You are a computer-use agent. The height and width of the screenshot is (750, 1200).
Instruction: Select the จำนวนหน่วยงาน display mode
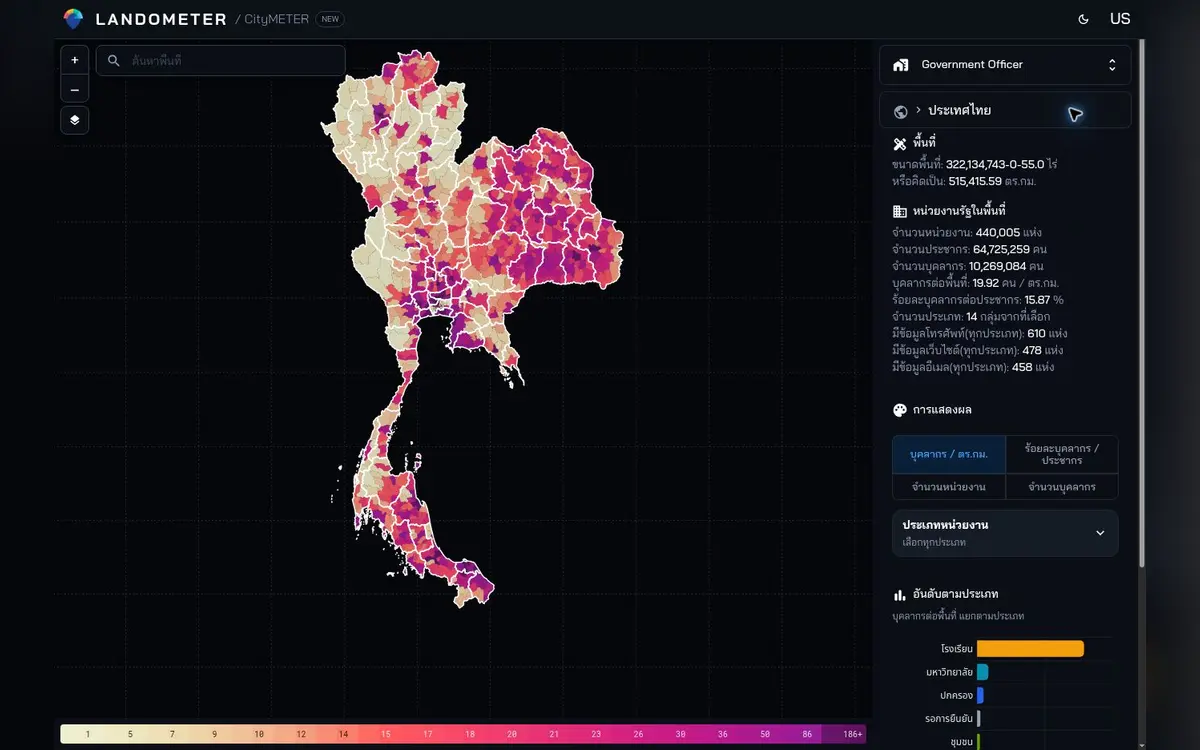[949, 487]
